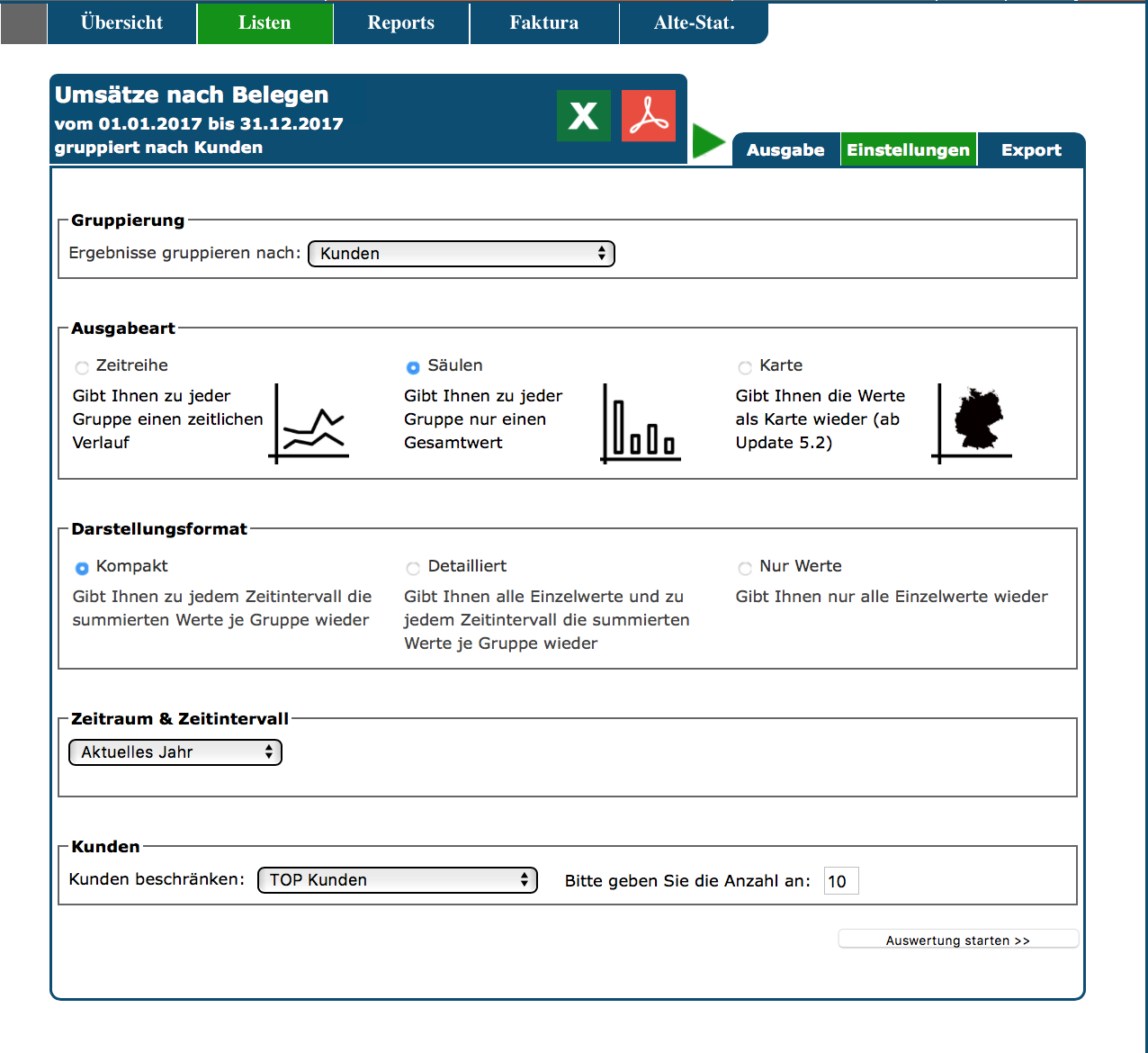Open the Faktura menu
The image size is (1148, 1053).
tap(543, 23)
